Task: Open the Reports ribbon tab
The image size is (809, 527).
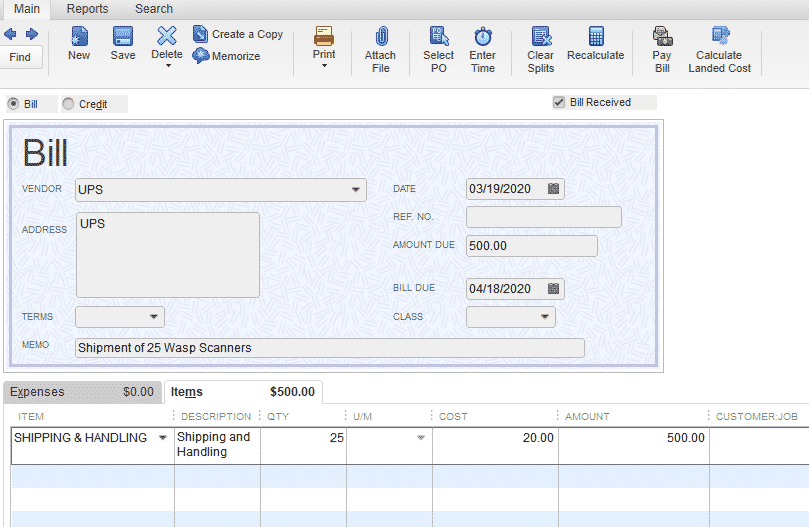Action: click(x=87, y=9)
